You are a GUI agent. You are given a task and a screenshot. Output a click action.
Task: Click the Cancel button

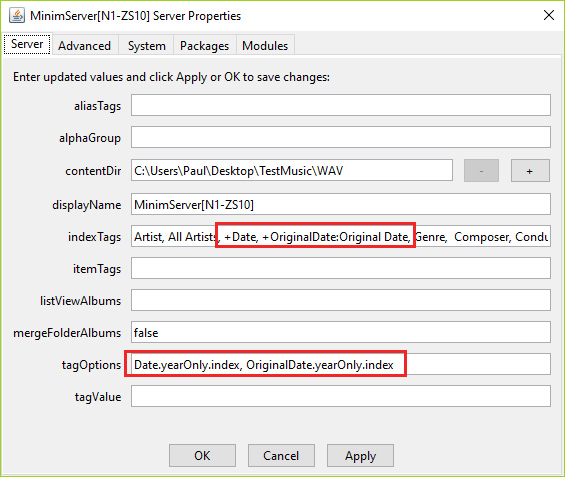[281, 455]
